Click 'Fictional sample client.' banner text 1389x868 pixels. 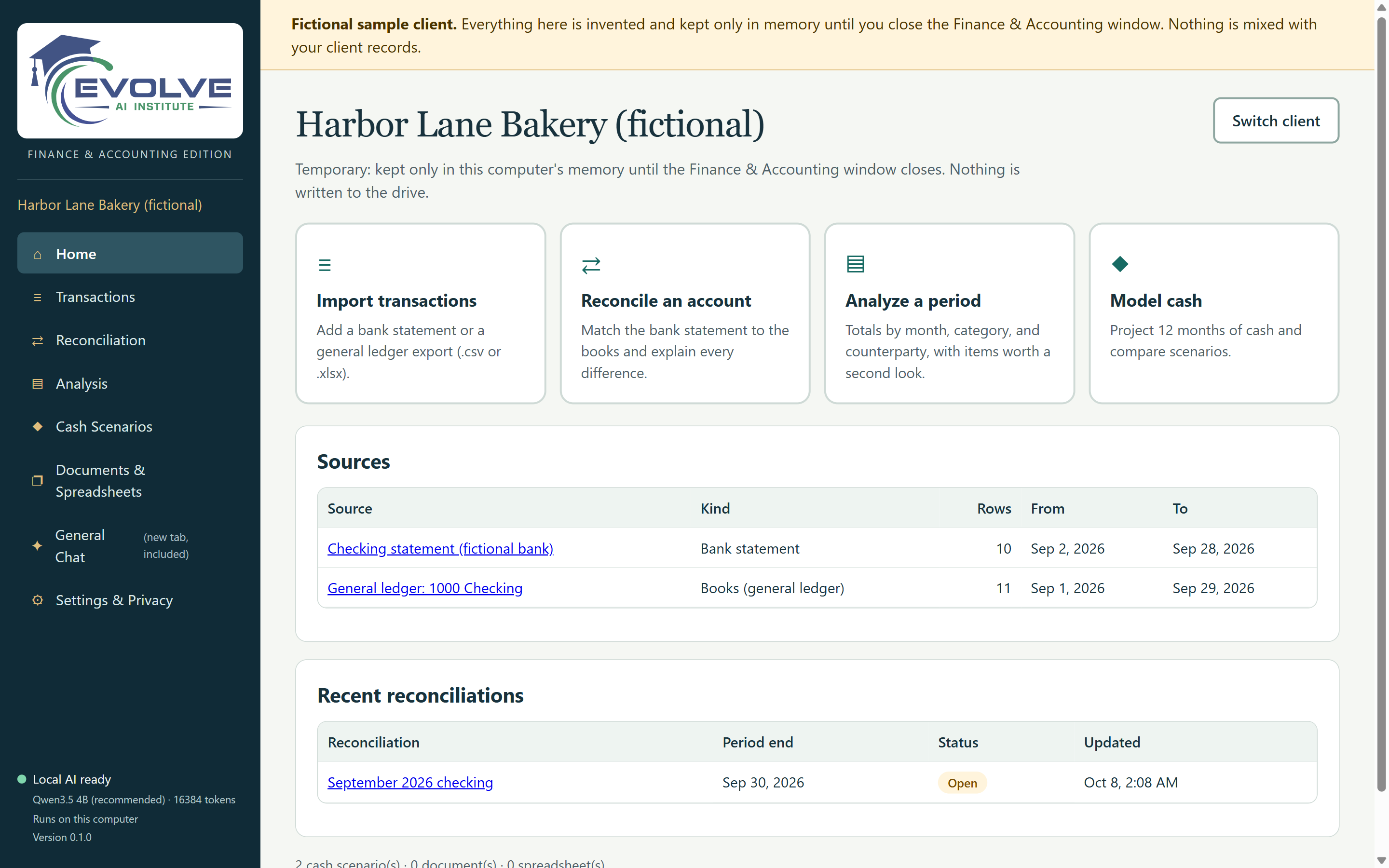click(x=374, y=24)
